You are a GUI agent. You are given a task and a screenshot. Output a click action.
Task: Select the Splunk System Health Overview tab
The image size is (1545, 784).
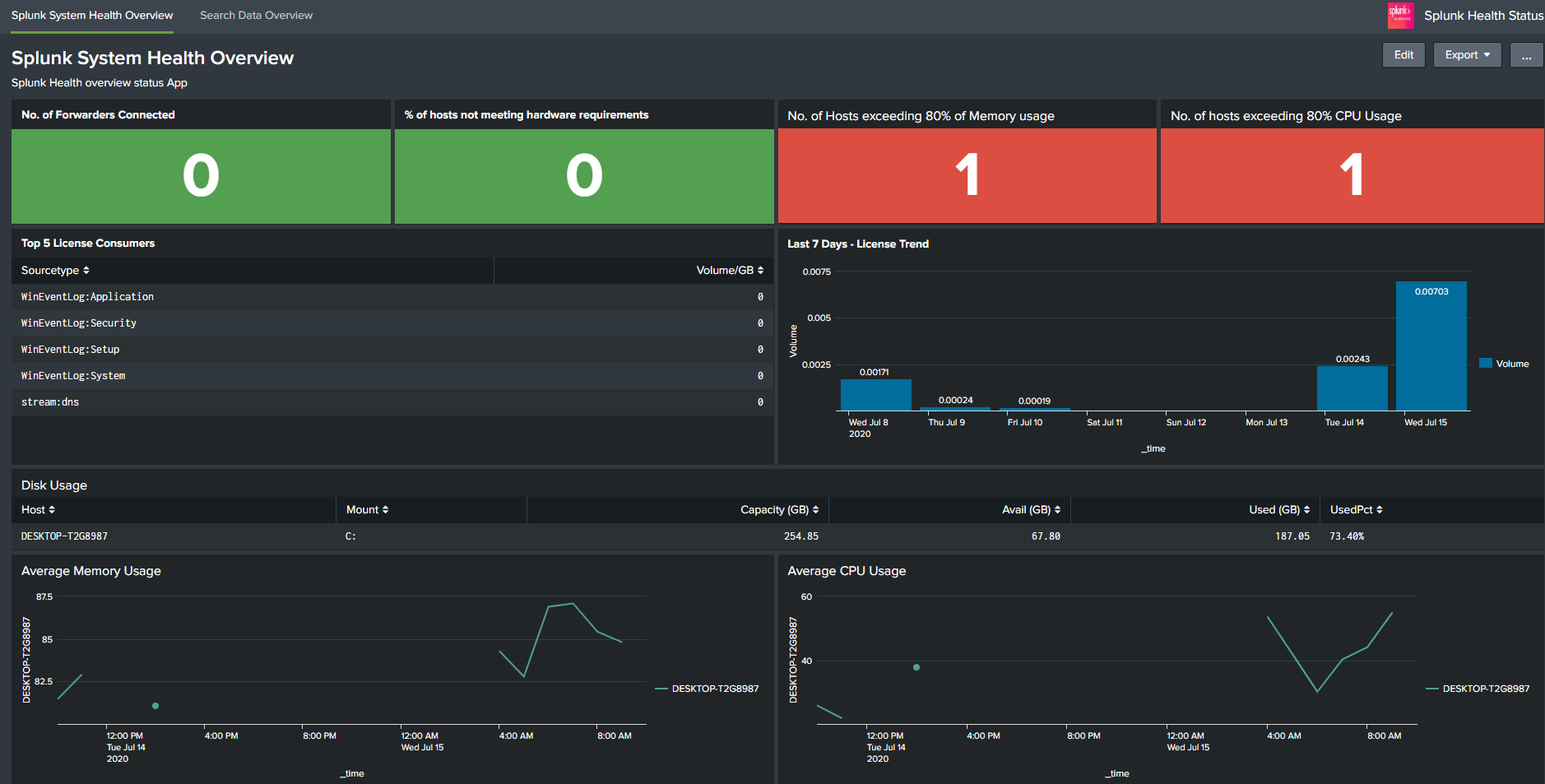tap(91, 15)
